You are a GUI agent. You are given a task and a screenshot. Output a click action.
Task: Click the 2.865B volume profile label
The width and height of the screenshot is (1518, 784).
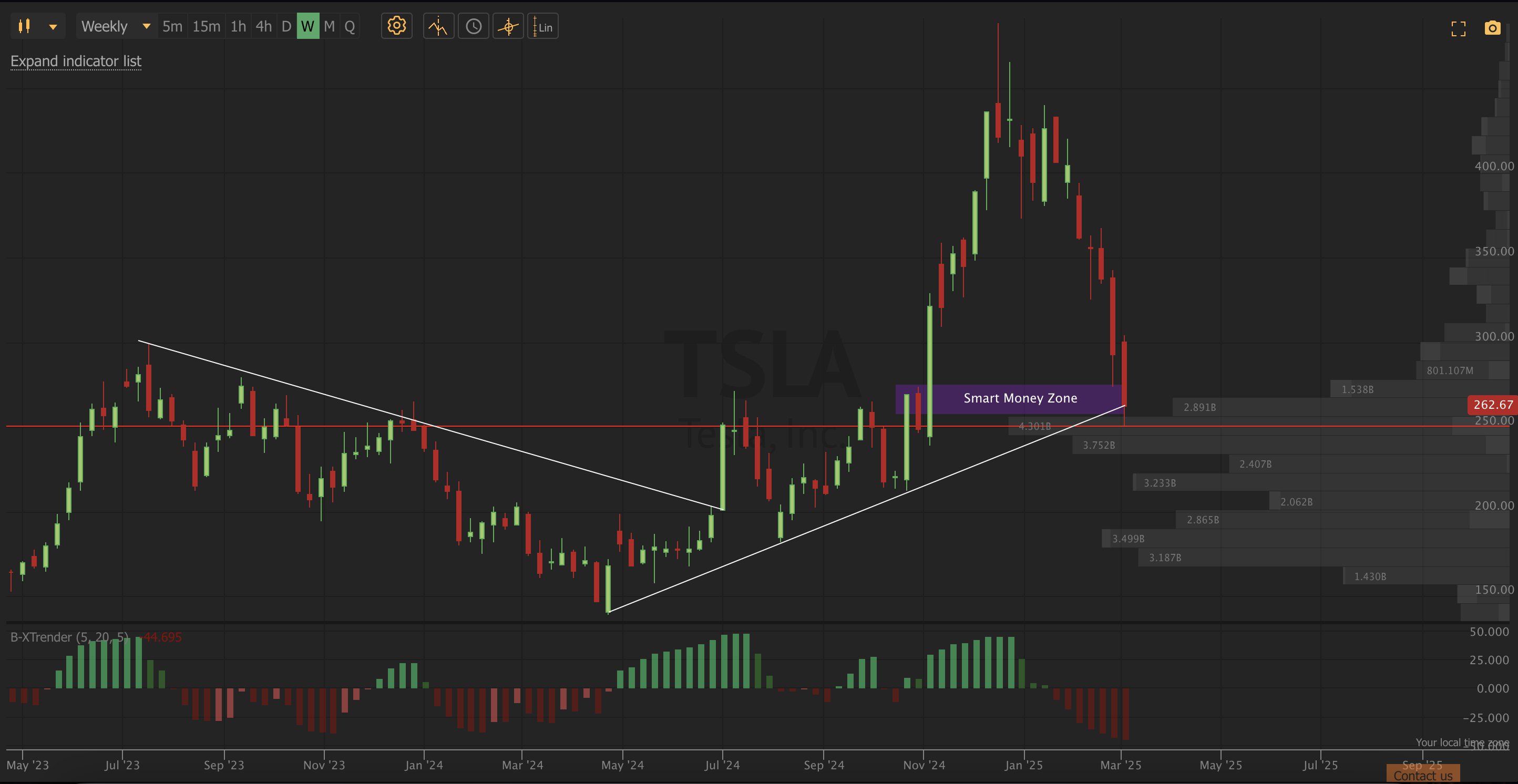point(1203,520)
